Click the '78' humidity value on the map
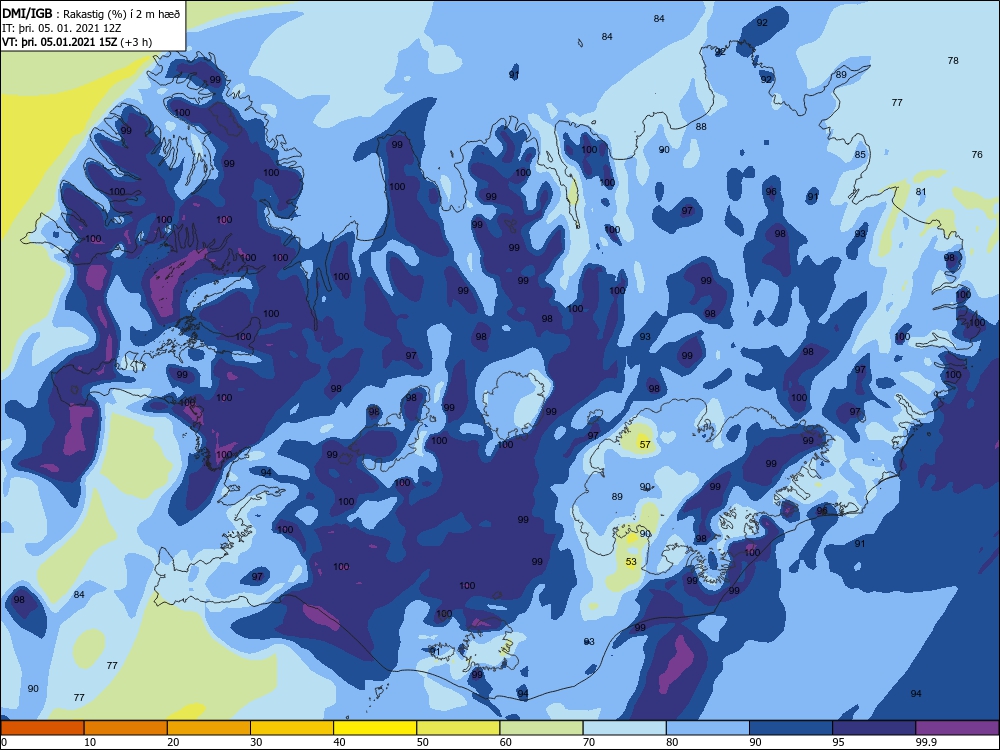 953,61
